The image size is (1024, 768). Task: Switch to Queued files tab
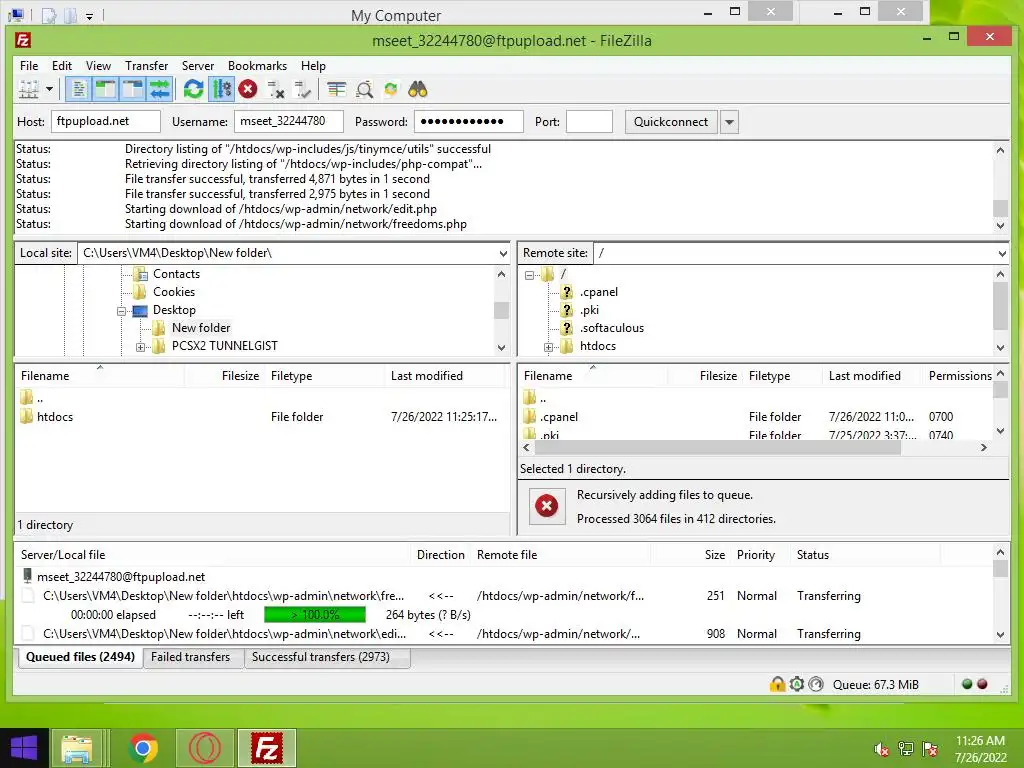[80, 657]
